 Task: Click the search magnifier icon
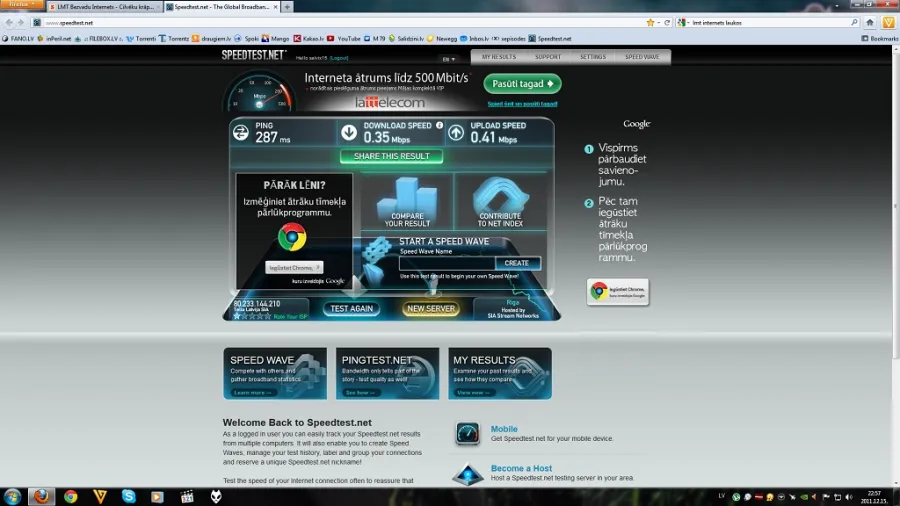tap(854, 22)
